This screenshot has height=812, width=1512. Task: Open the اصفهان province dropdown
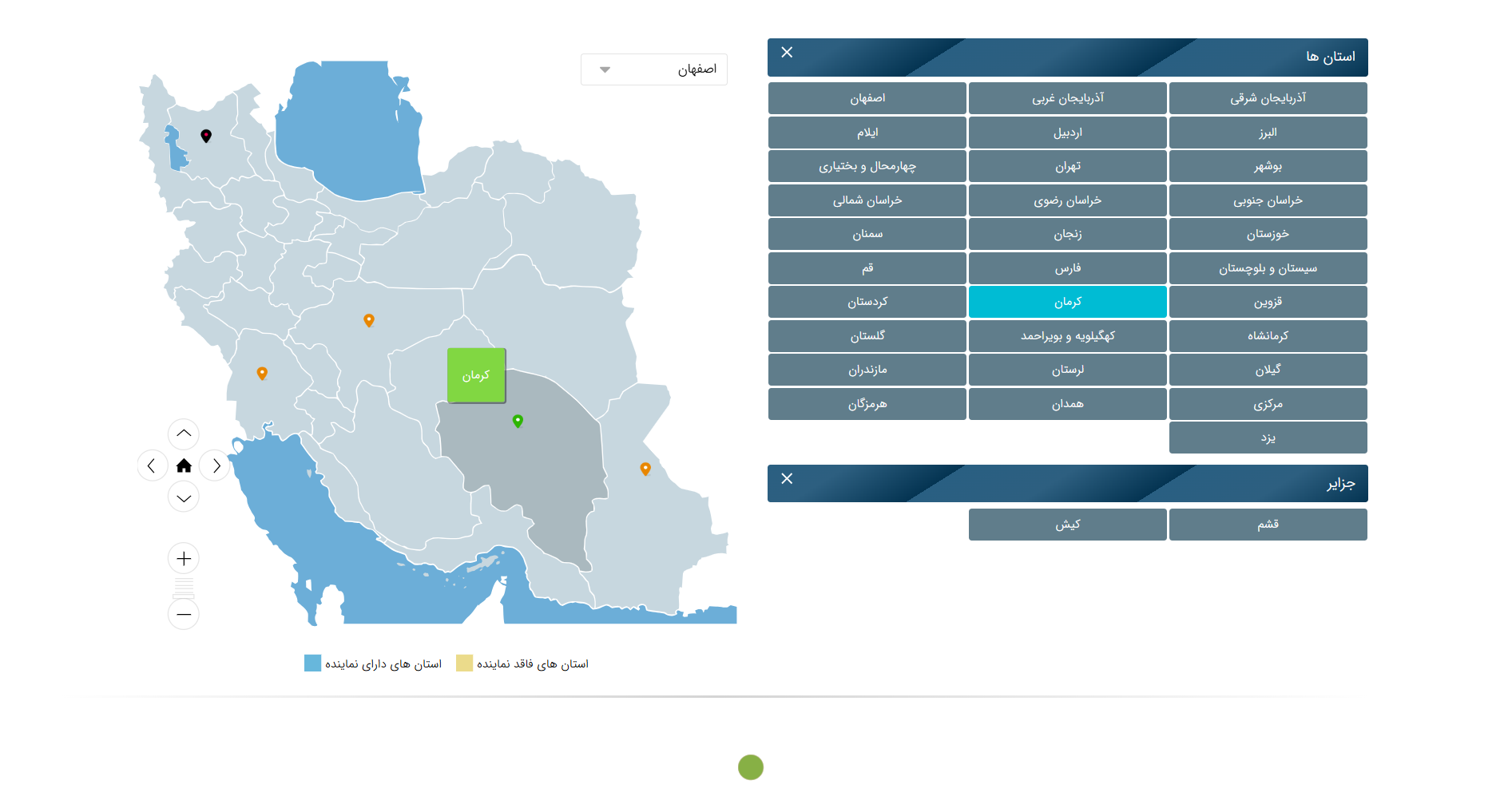[x=653, y=69]
